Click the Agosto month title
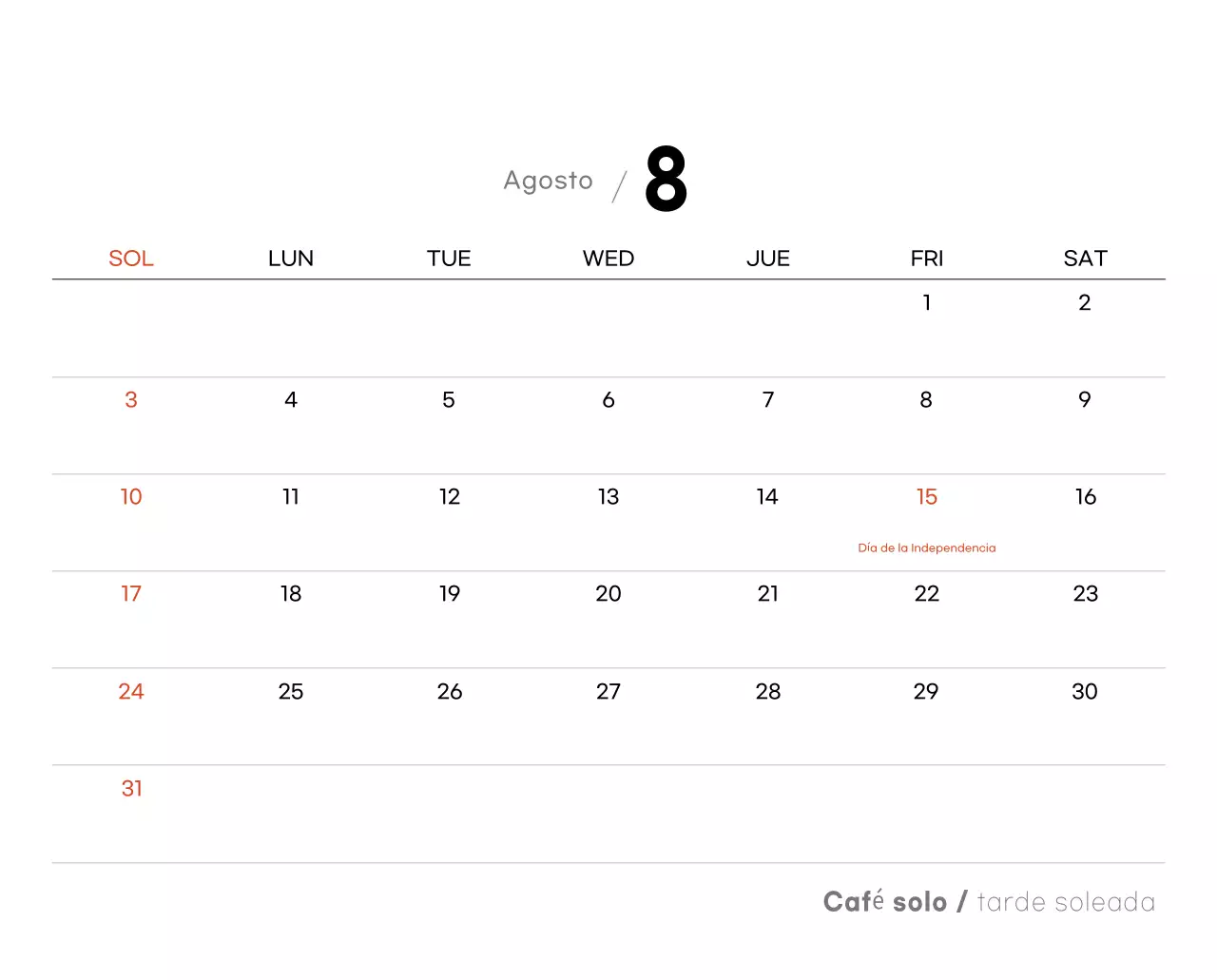 point(548,181)
